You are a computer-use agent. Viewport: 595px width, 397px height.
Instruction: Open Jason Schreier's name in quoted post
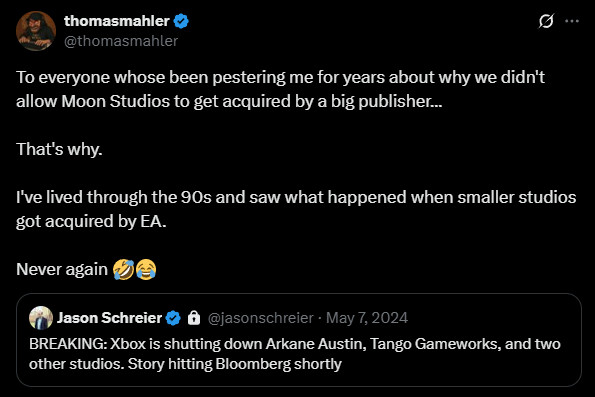pyautogui.click(x=110, y=318)
